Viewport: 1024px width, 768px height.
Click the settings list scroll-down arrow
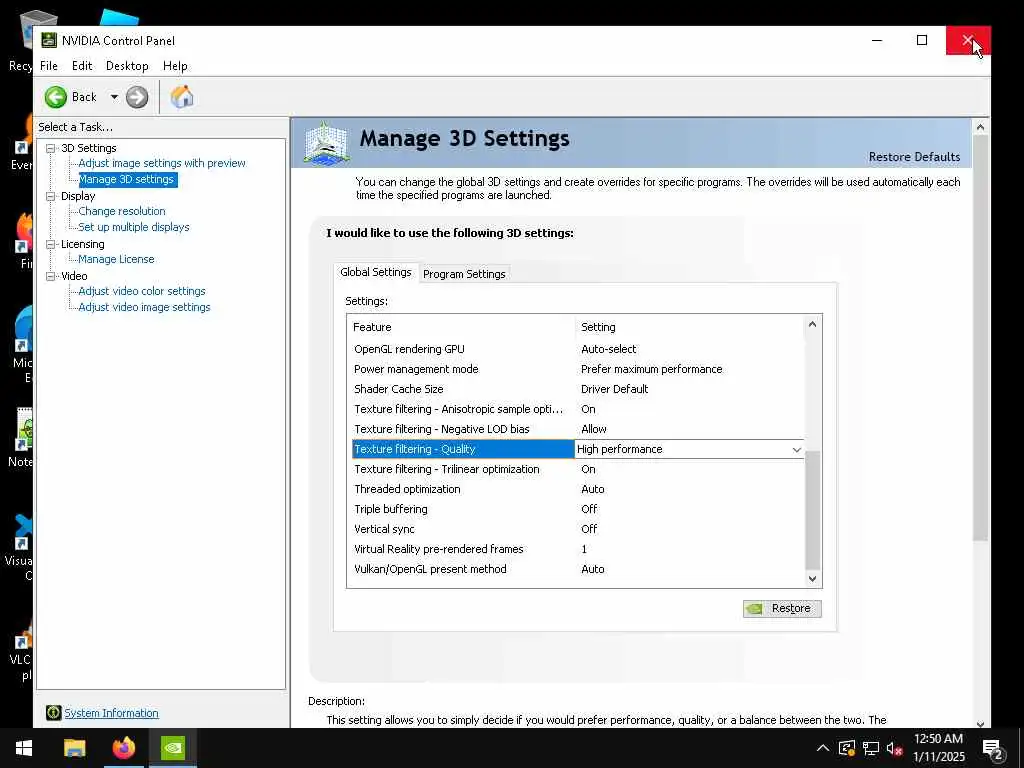[x=812, y=578]
